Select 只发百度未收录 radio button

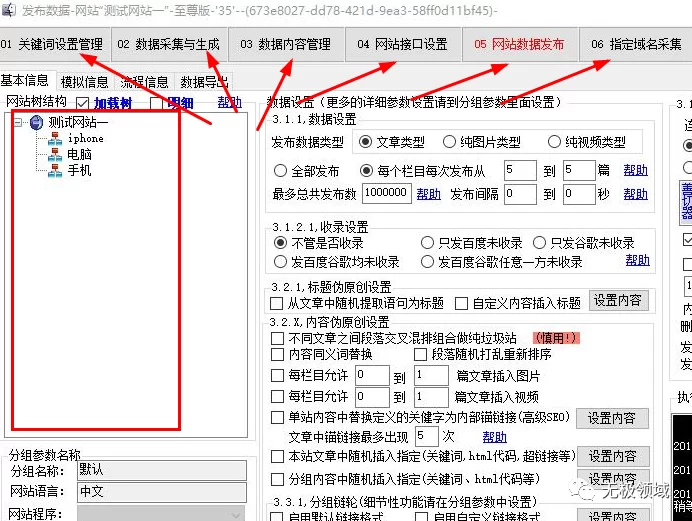(427, 243)
